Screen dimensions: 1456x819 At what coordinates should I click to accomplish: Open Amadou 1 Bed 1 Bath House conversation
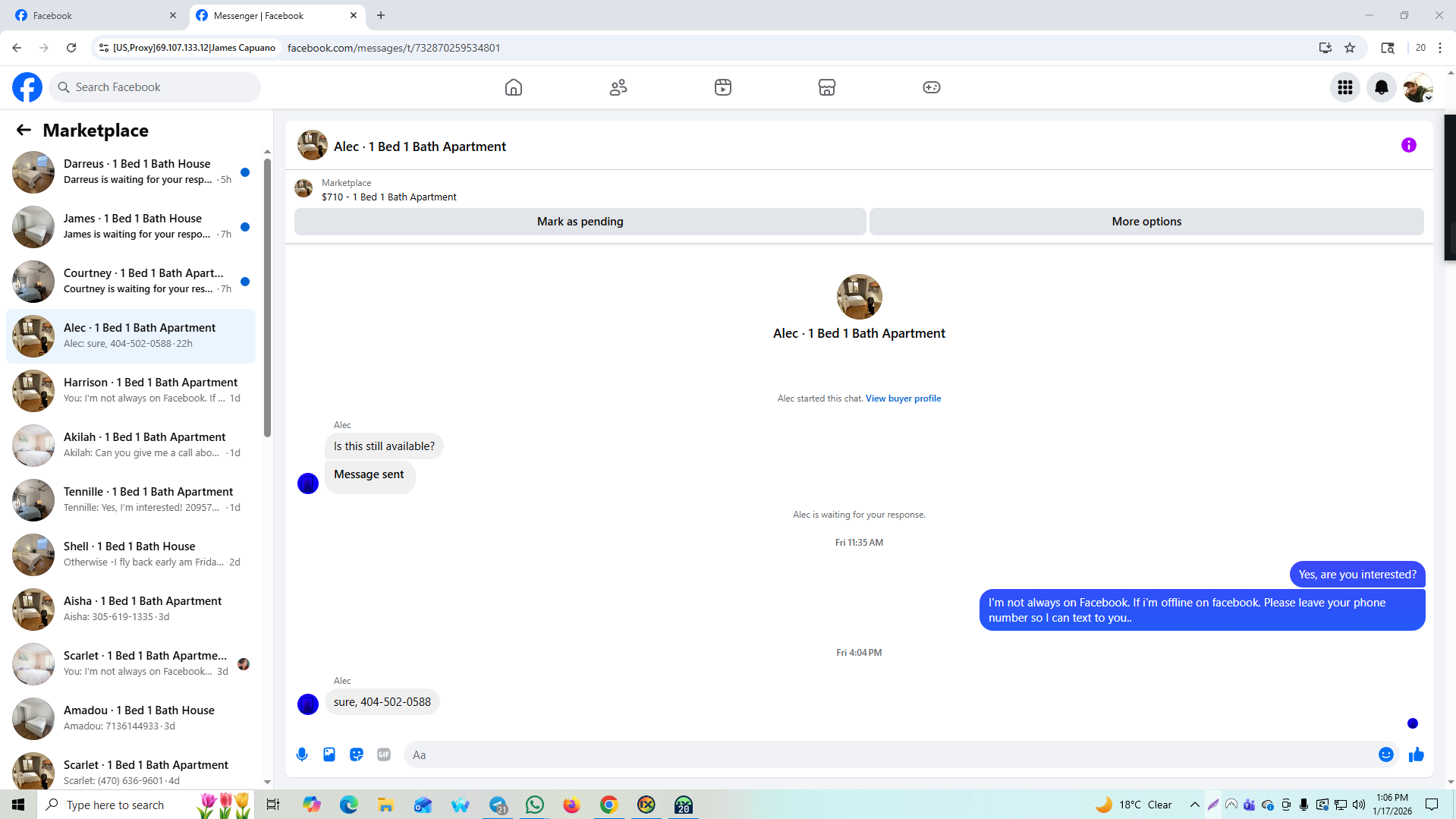(x=131, y=719)
